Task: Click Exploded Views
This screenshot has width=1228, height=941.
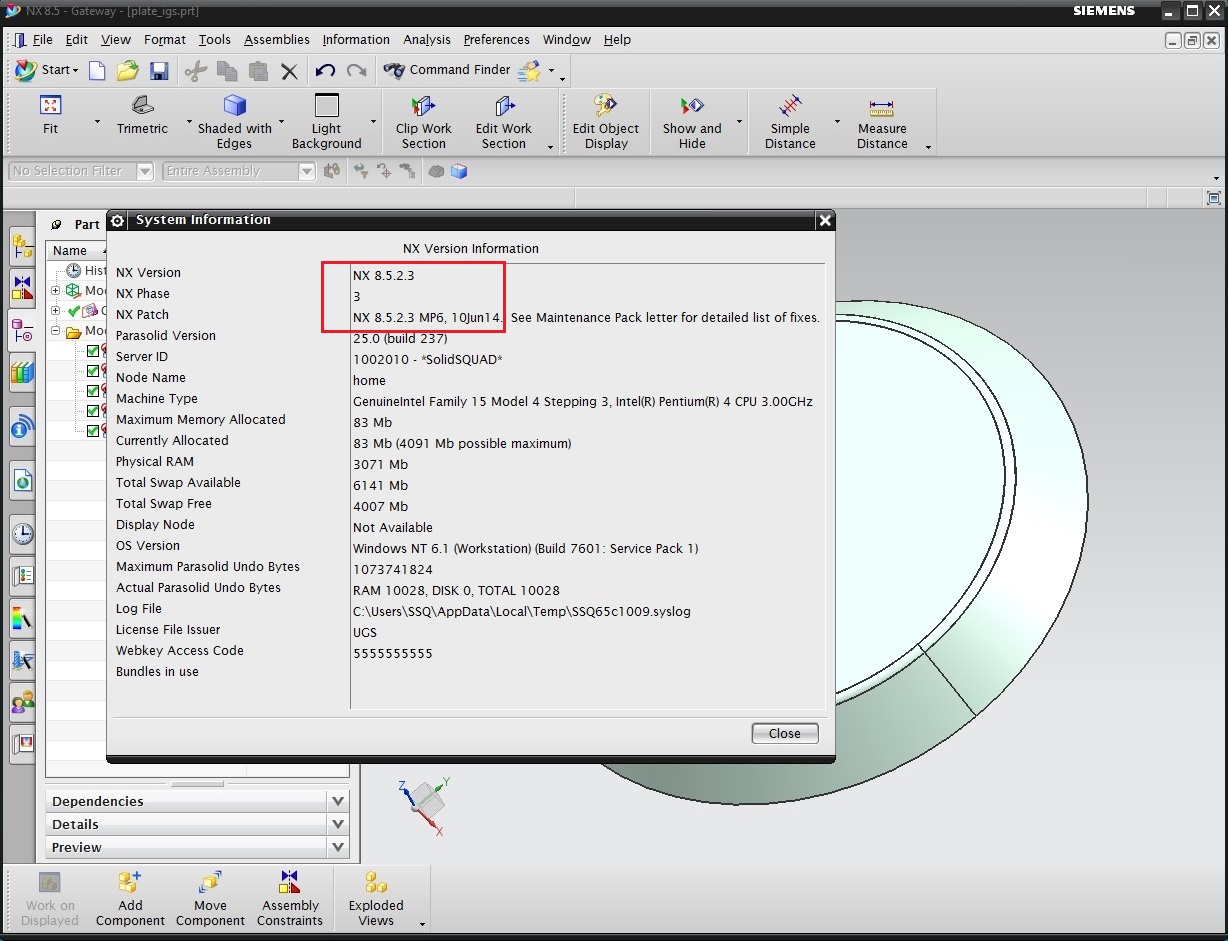Action: pyautogui.click(x=376, y=898)
